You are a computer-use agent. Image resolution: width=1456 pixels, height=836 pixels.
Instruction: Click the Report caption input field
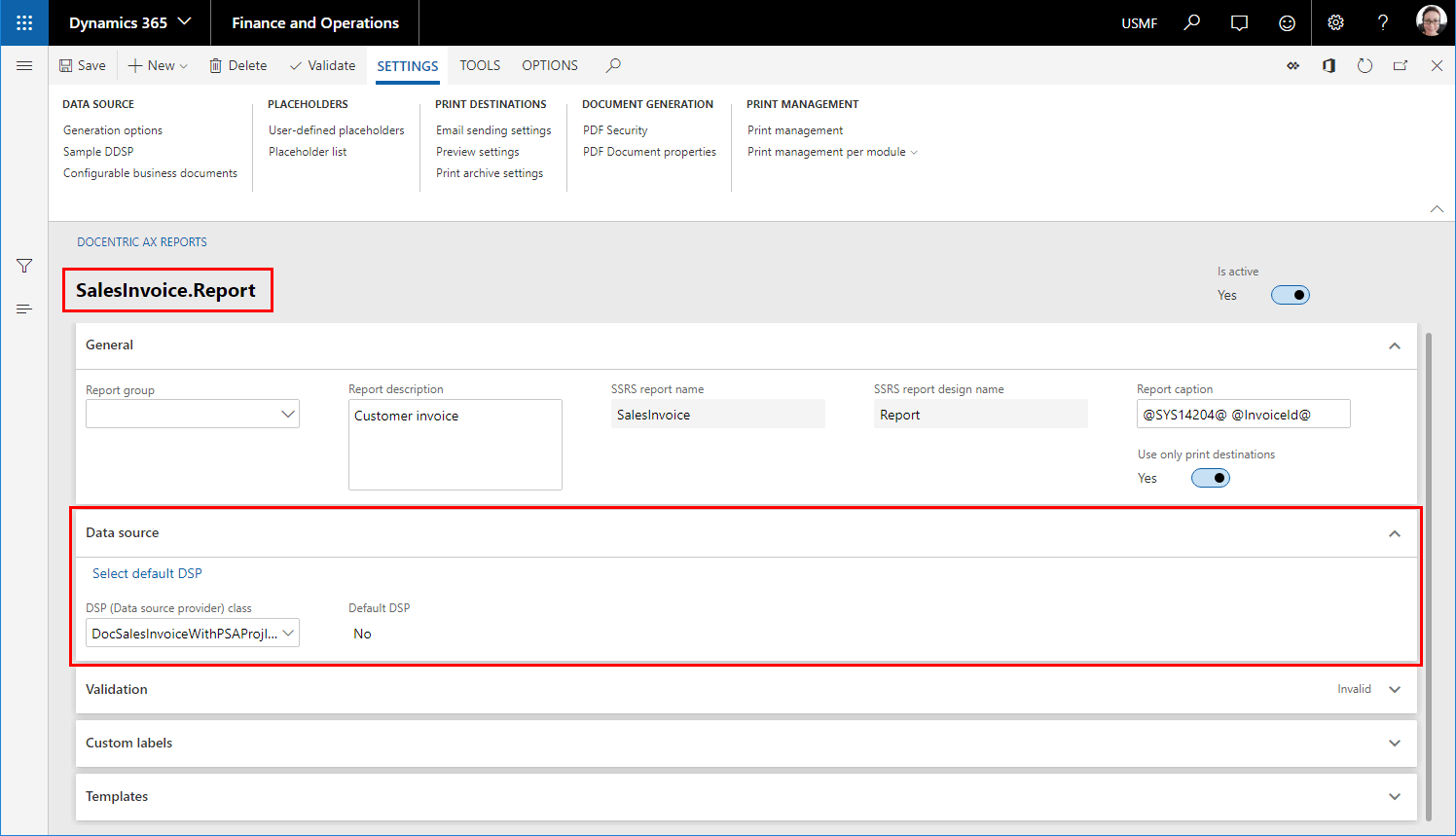tap(1244, 414)
